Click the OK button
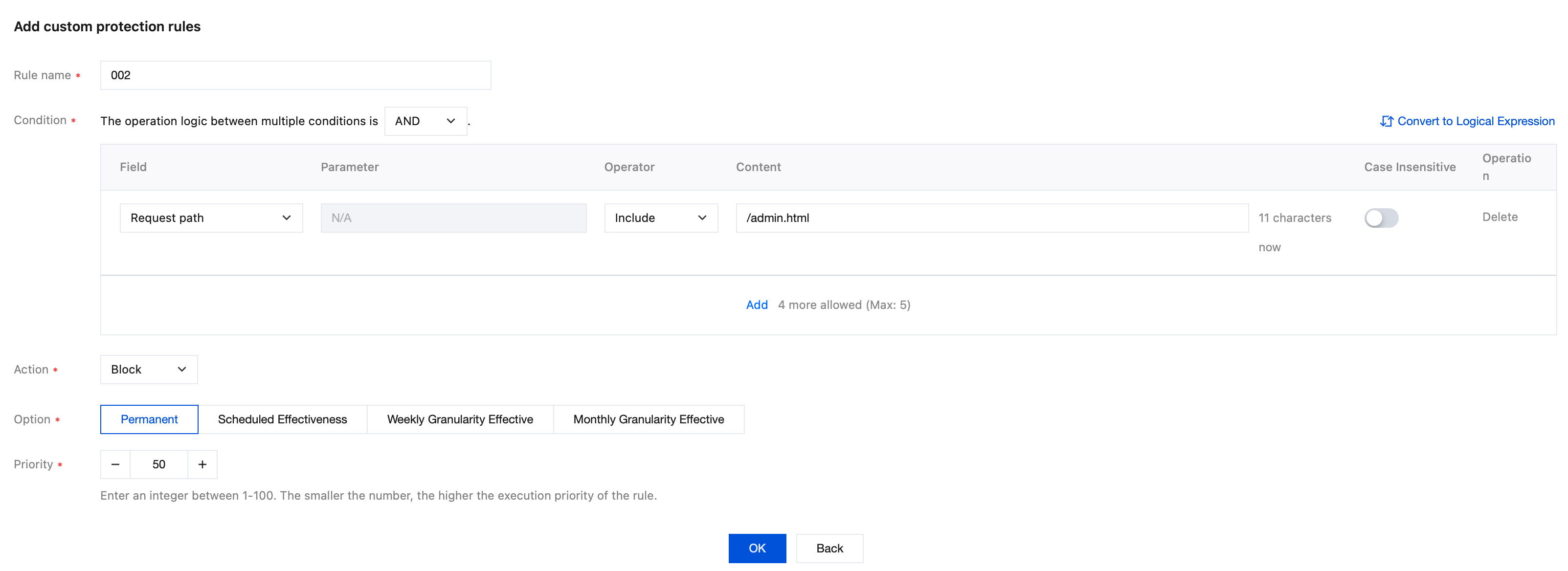 (x=757, y=549)
